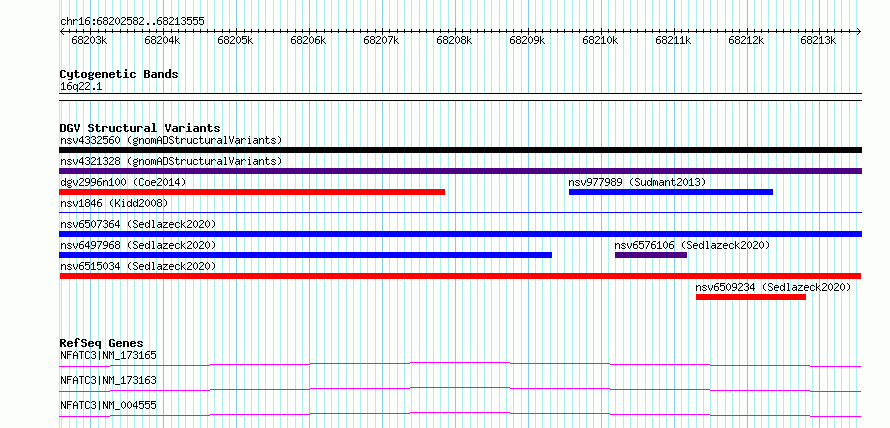
Task: Click the NFATC3|NM_173163 gene label
Action: coord(108,380)
